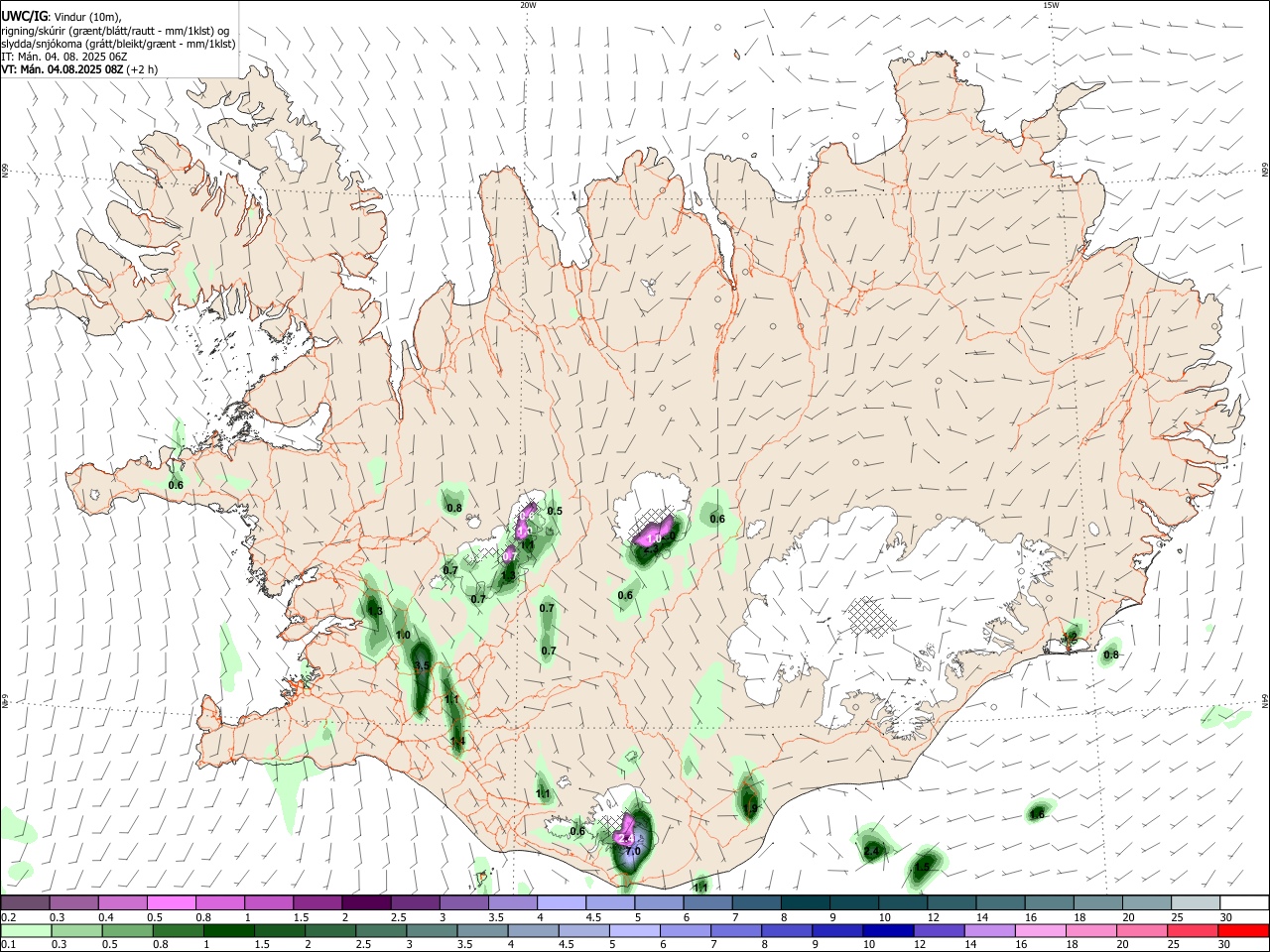Click the '0.2' label of the upper legend
This screenshot has width=1270, height=952.
point(8,917)
